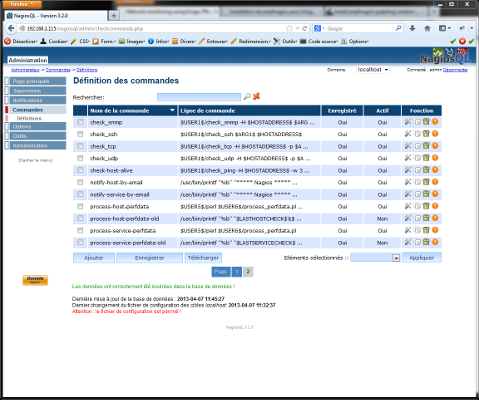Edit the check_ssh command with the tools icon

click(408, 134)
